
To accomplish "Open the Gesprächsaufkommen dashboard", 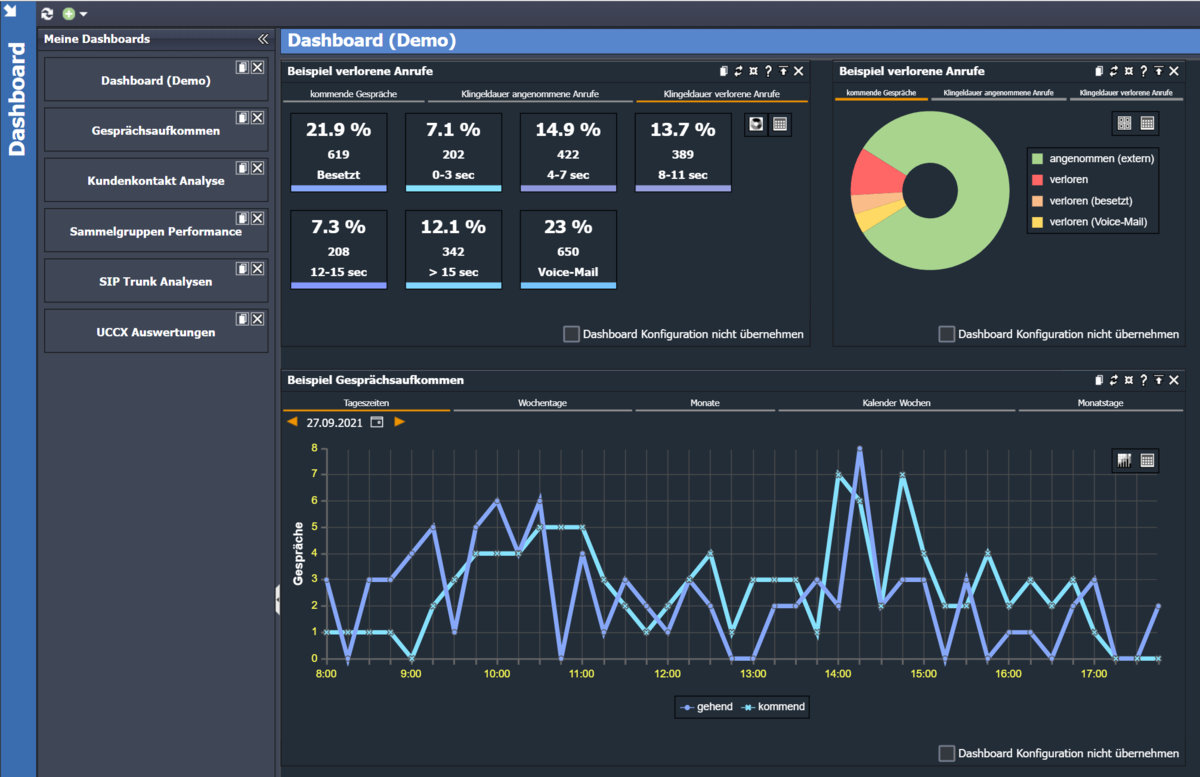I will 156,130.
